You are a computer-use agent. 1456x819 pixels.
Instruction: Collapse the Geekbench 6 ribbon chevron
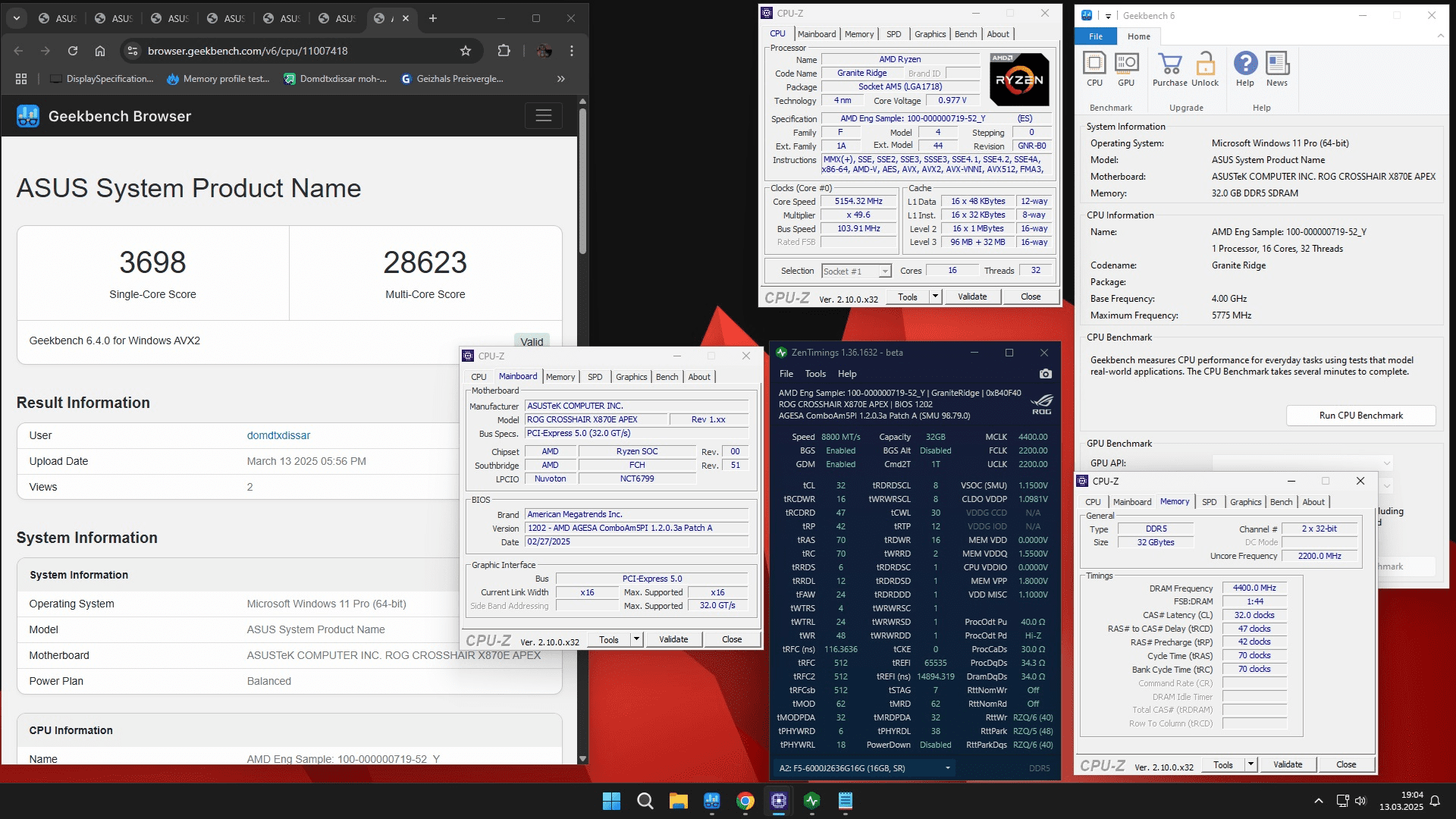1440,36
